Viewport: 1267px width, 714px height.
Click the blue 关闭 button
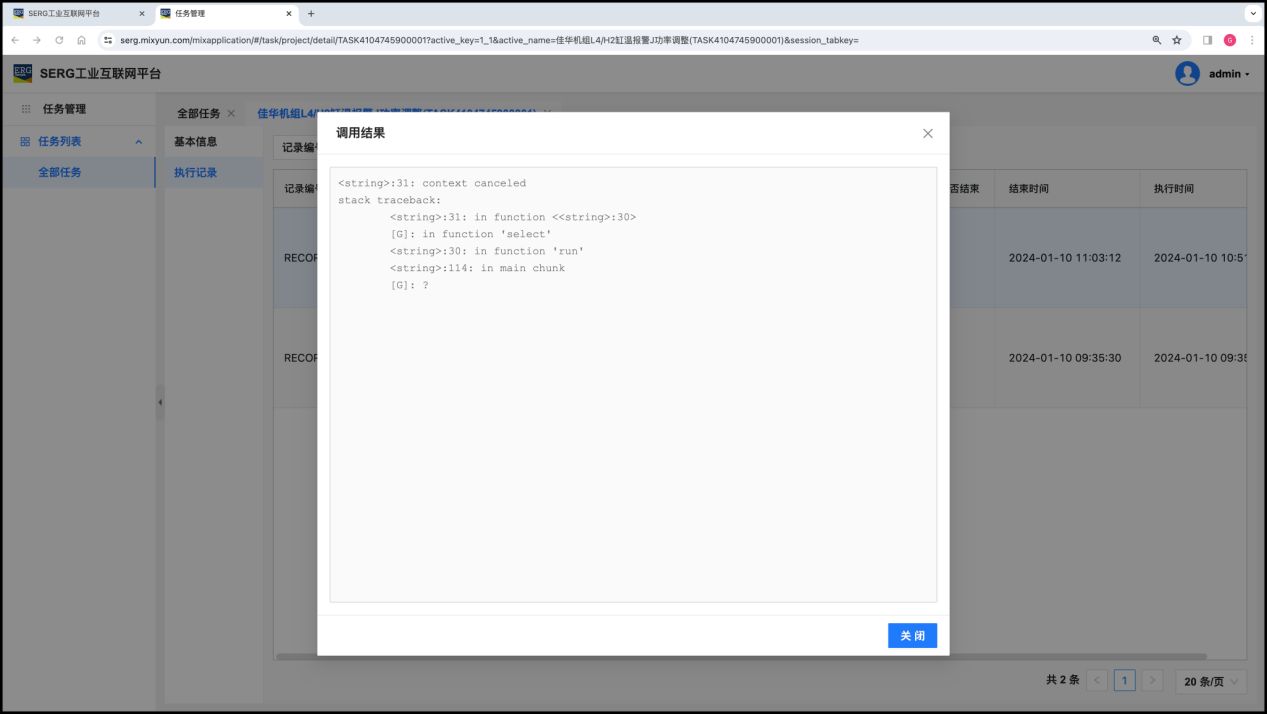(912, 636)
